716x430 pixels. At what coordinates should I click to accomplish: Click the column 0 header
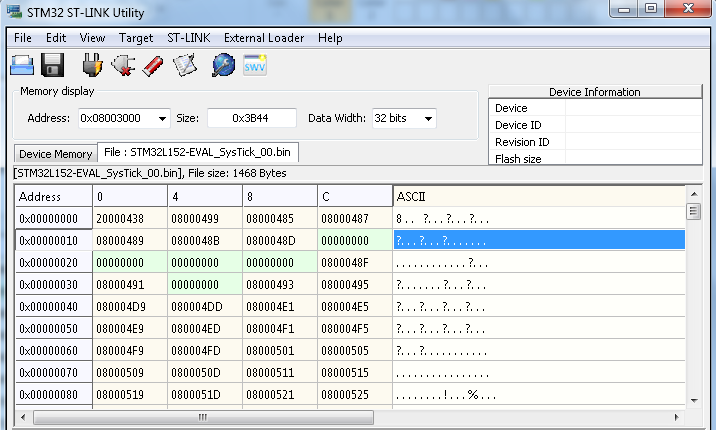point(130,197)
